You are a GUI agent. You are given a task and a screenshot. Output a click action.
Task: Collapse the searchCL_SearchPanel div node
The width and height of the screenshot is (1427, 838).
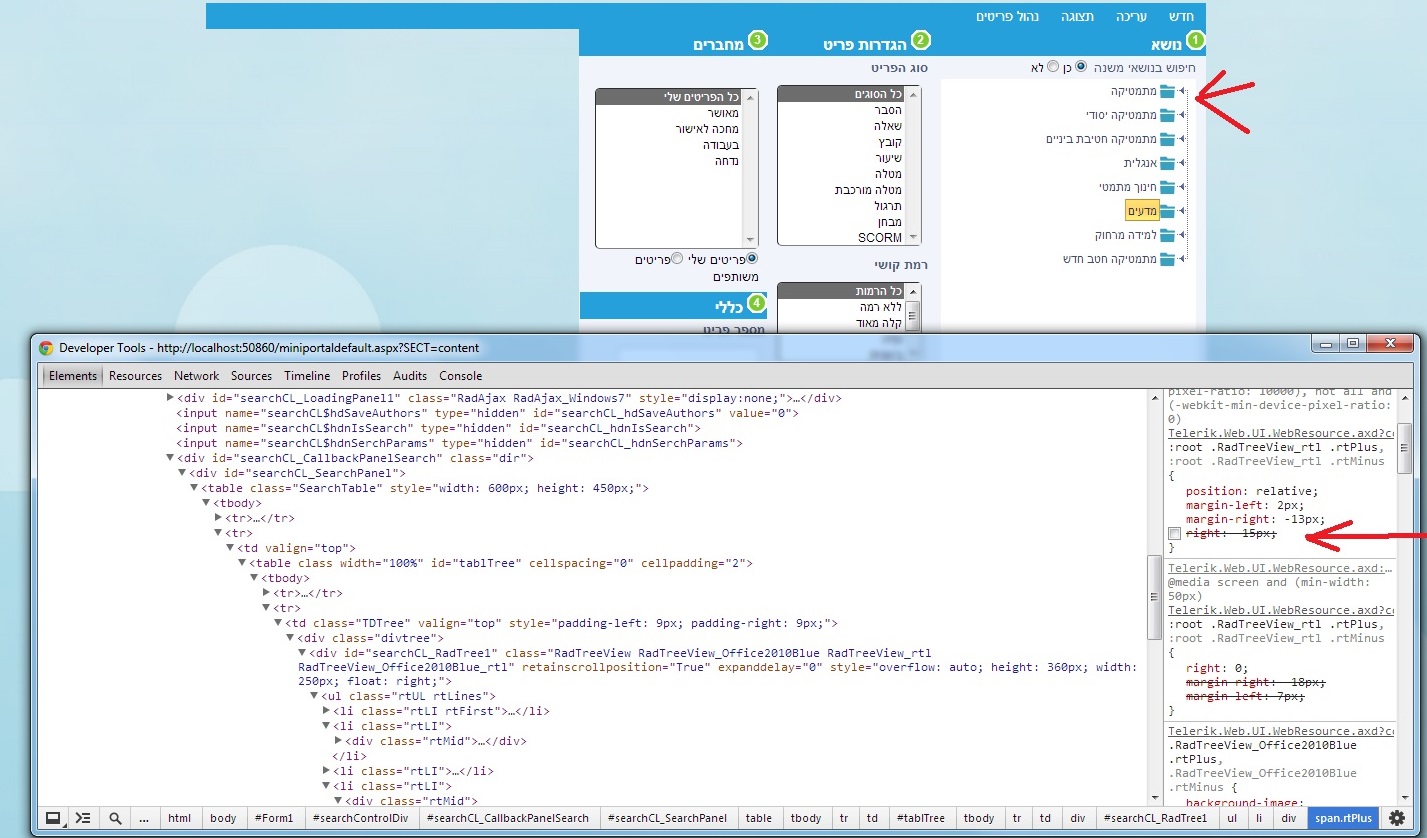click(182, 473)
